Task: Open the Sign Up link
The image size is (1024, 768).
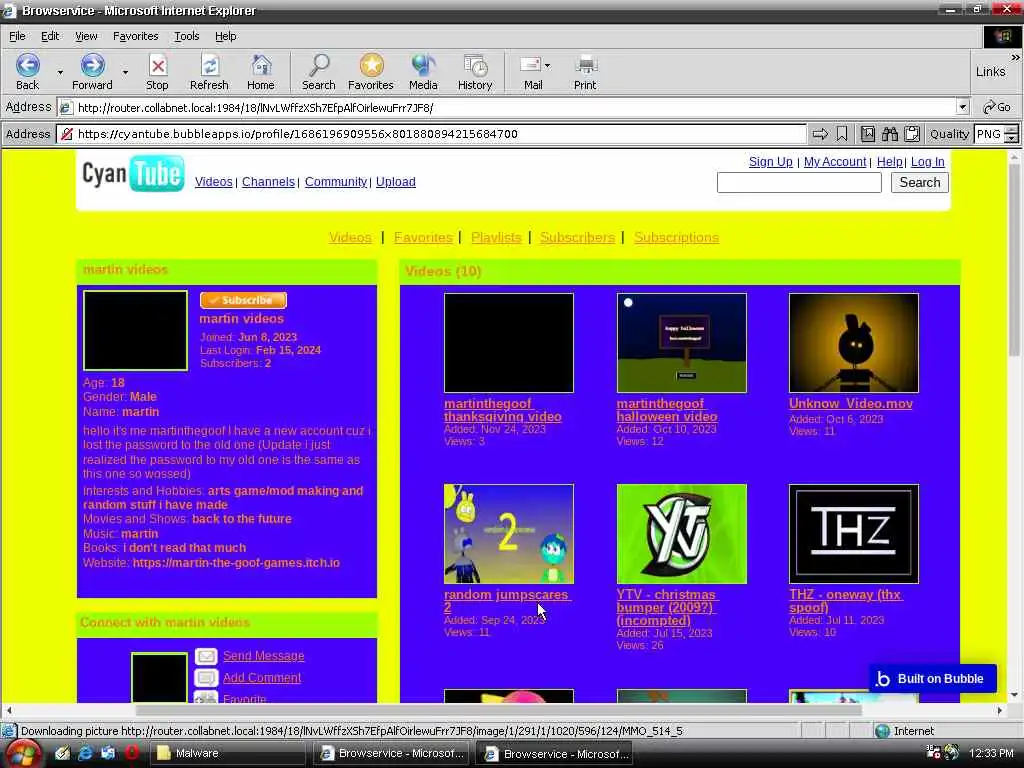Action: [771, 162]
